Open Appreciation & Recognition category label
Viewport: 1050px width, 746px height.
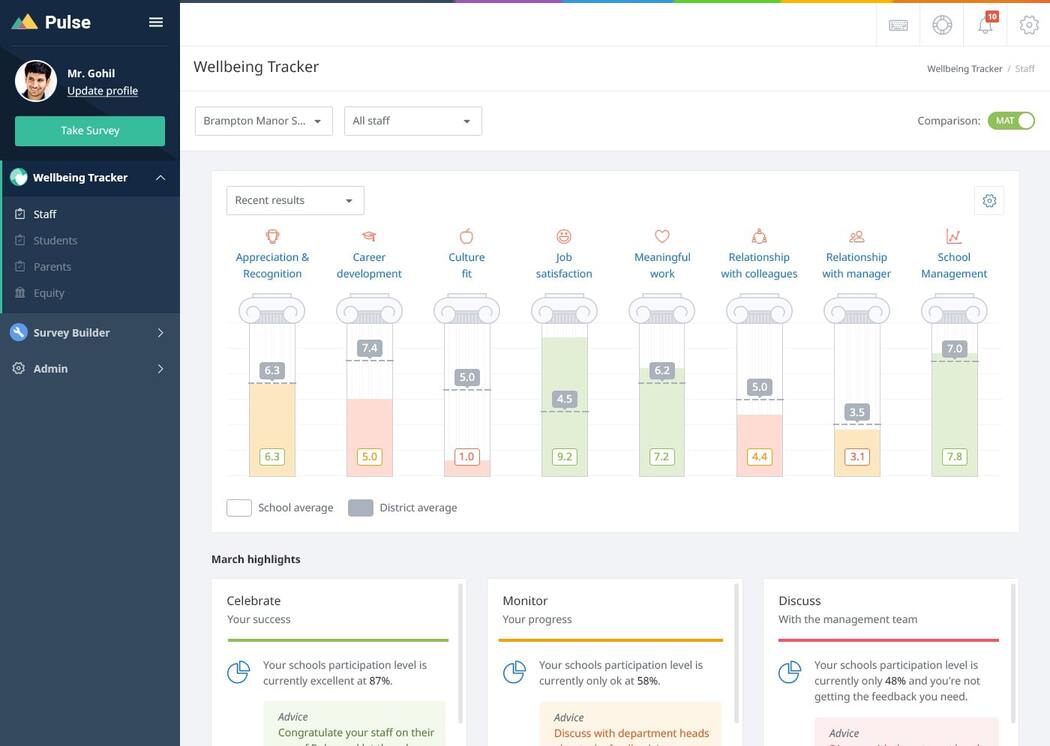[272, 265]
